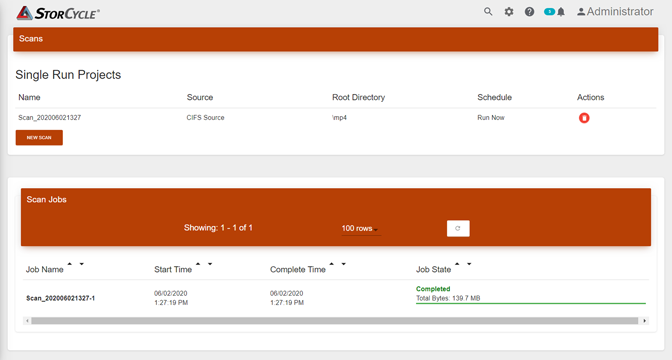Click the Scans header bar
The image size is (672, 360).
coord(336,39)
